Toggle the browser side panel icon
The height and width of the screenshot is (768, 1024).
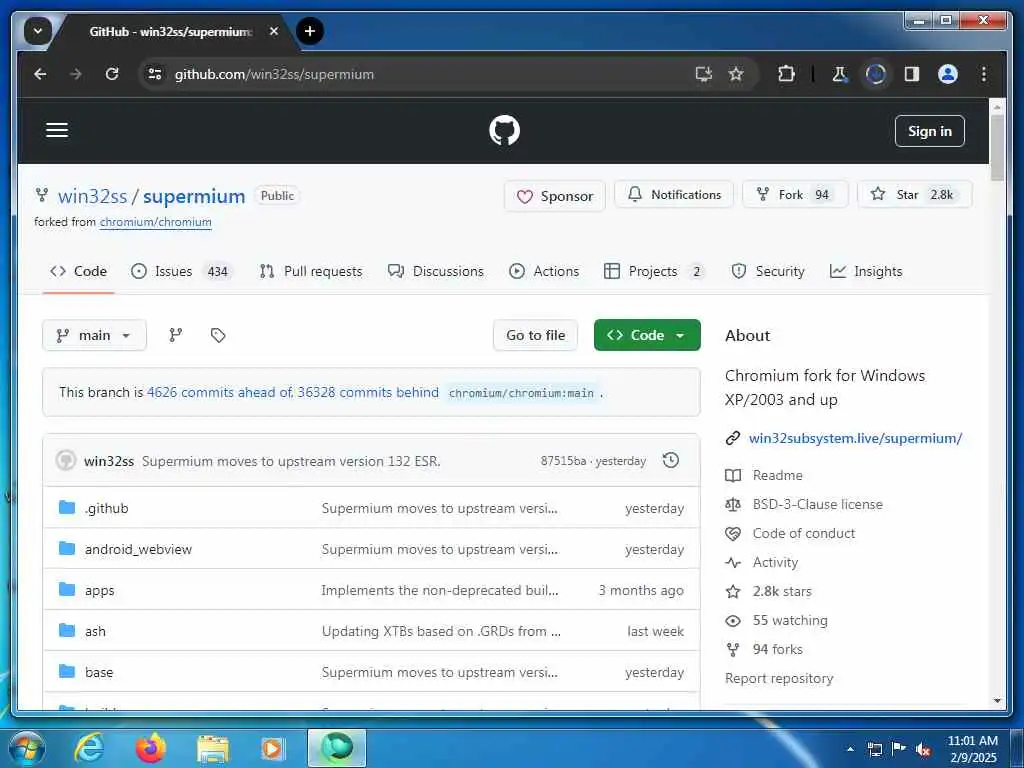coord(912,74)
